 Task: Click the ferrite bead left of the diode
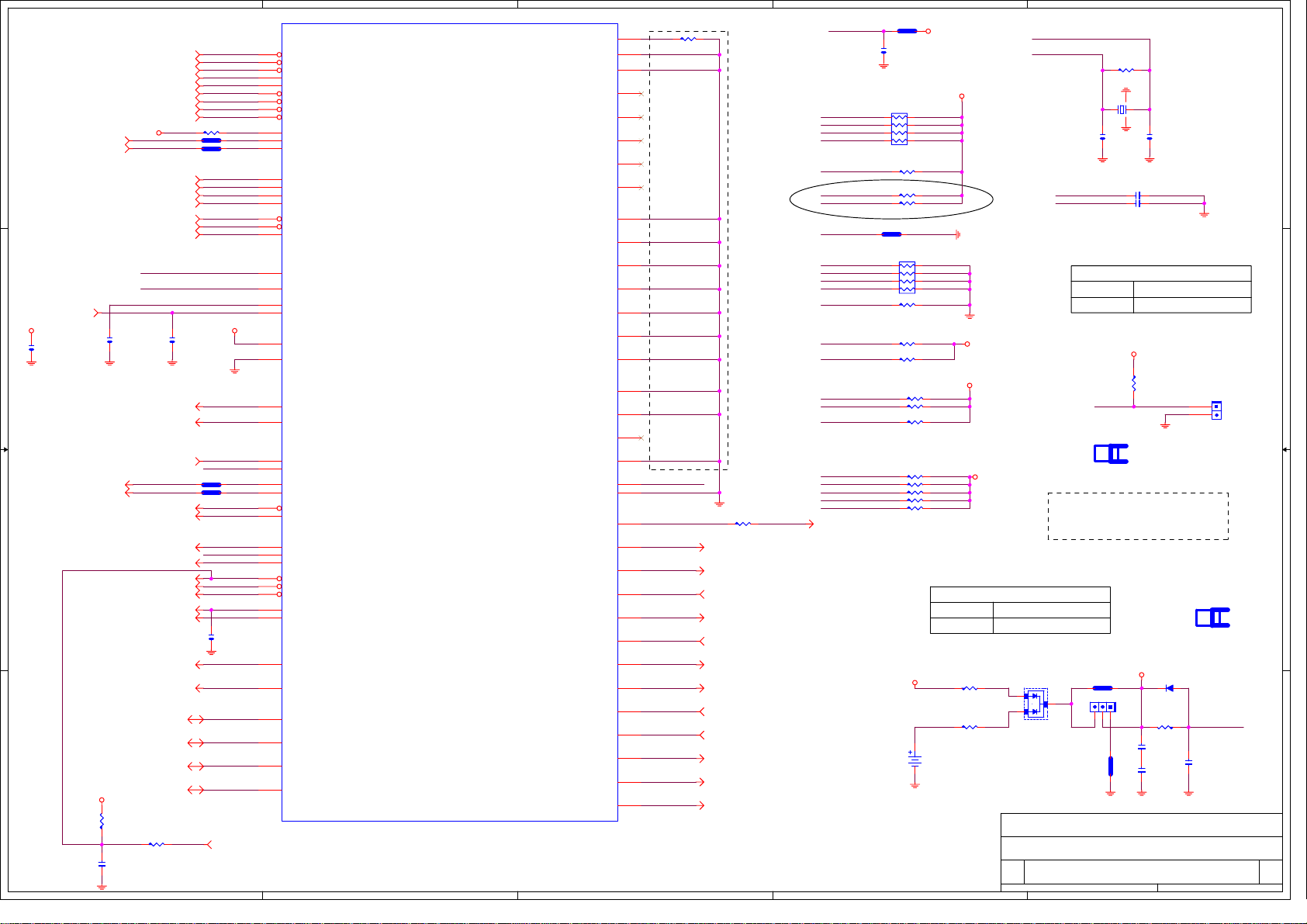[1102, 688]
